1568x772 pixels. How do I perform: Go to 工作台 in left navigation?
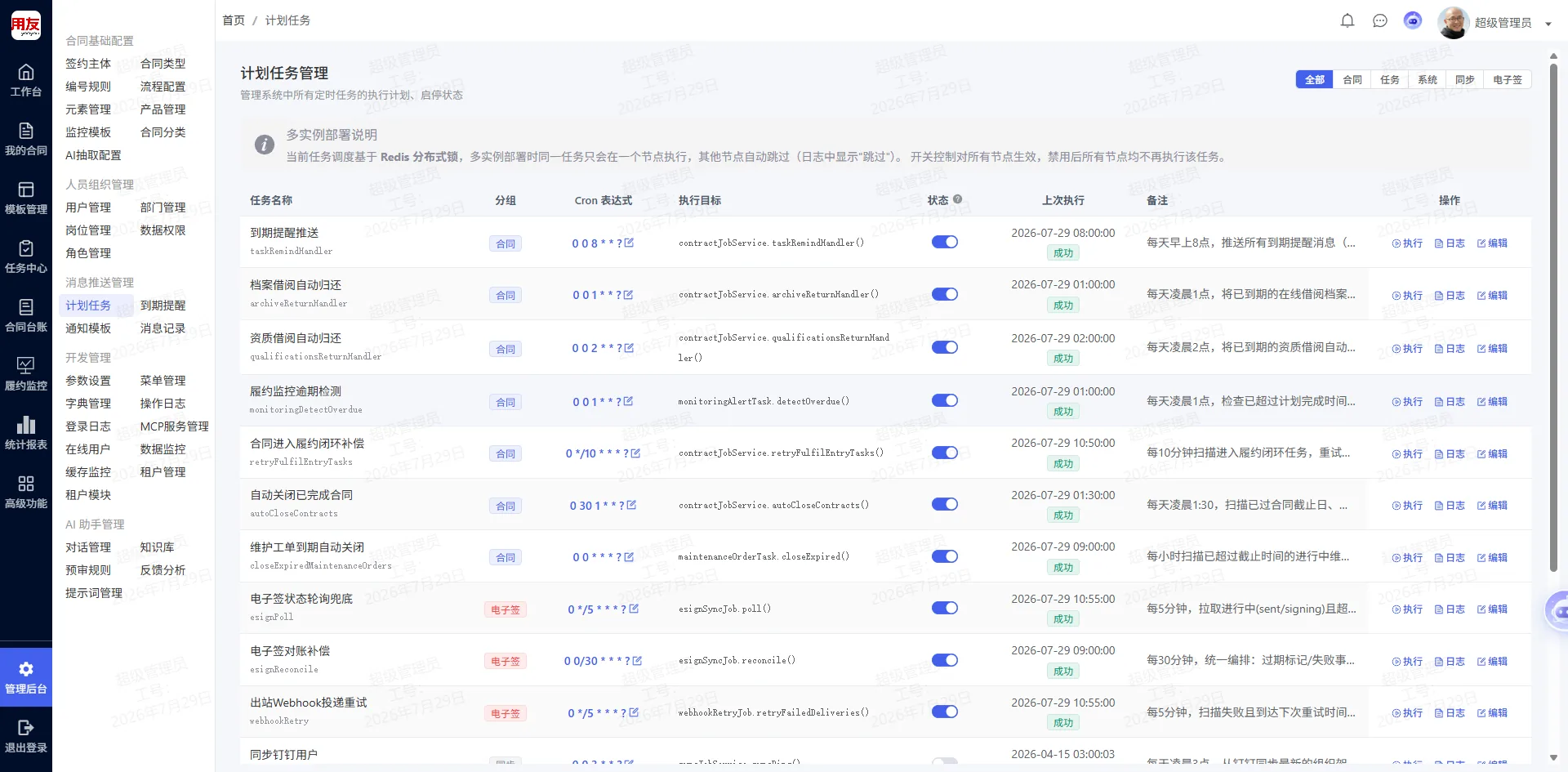tap(26, 80)
